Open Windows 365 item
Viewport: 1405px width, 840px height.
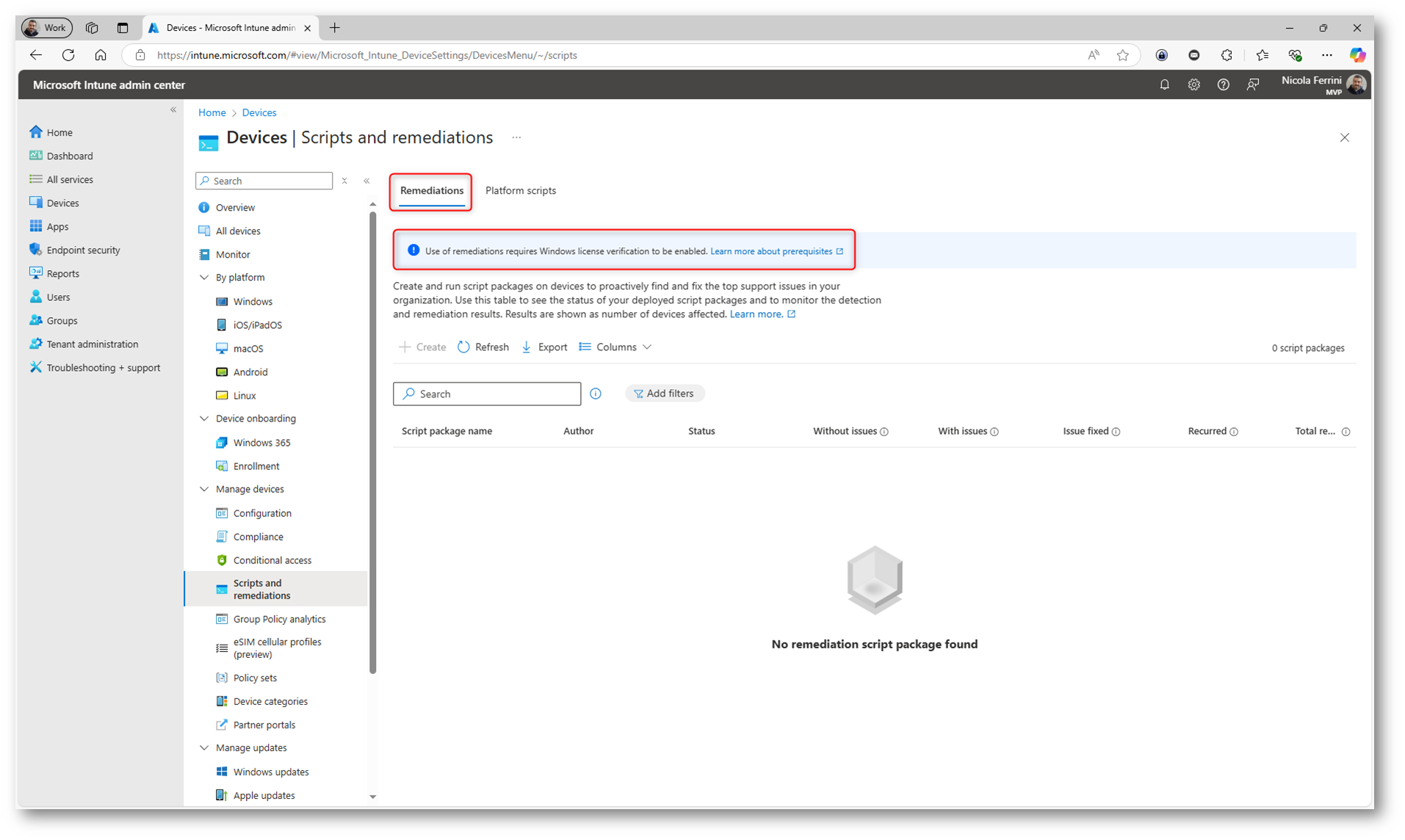pos(261,442)
